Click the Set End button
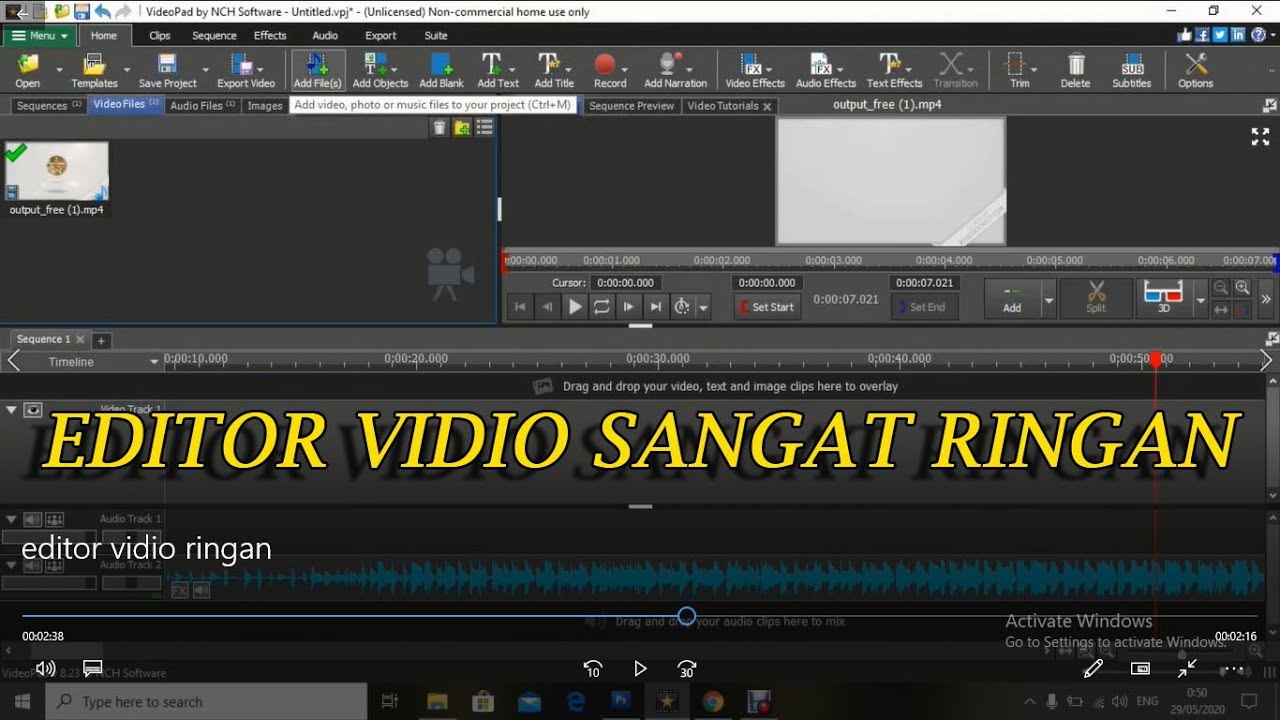This screenshot has height=720, width=1280. (x=924, y=307)
